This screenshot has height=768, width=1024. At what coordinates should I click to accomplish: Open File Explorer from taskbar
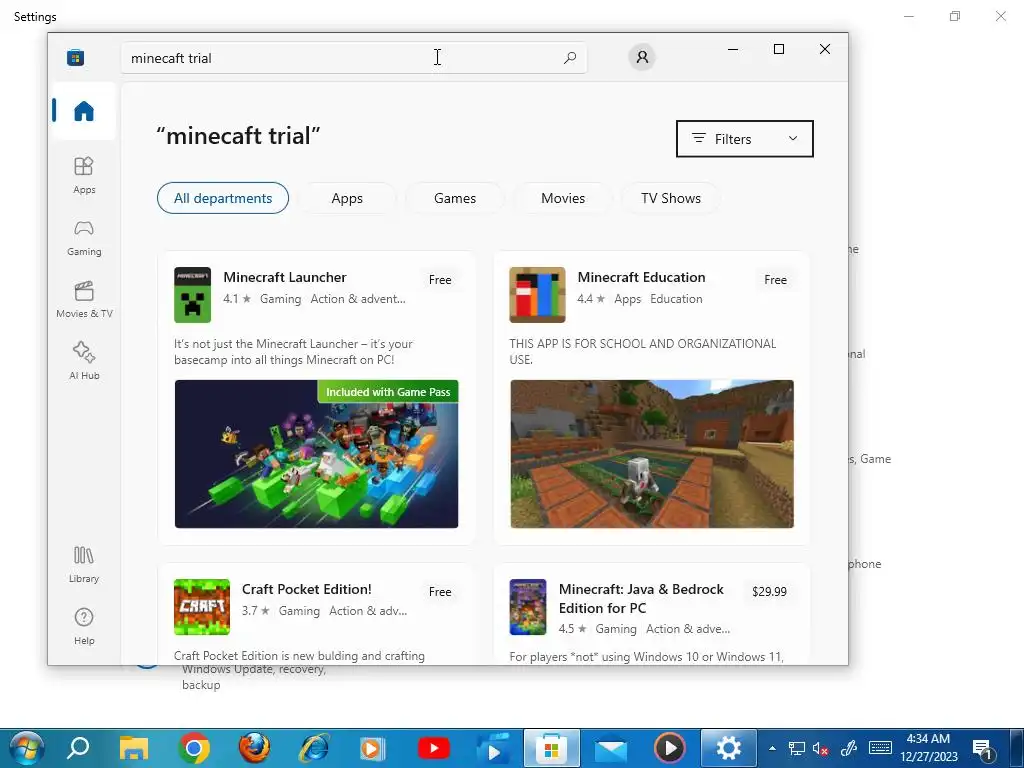click(x=134, y=748)
